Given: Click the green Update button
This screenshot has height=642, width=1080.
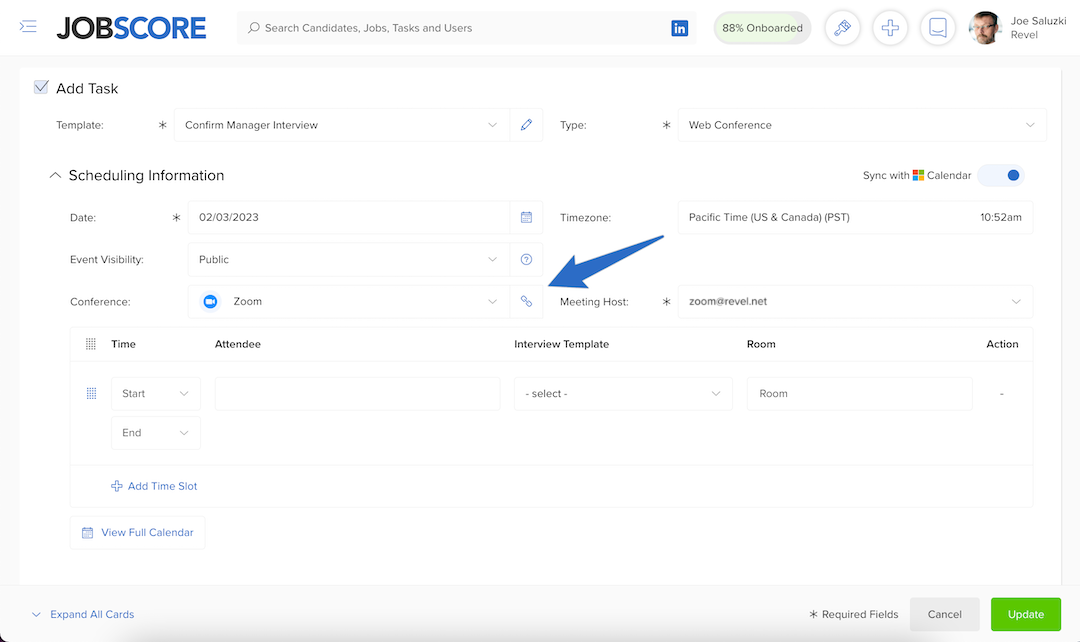Looking at the screenshot, I should 1026,614.
